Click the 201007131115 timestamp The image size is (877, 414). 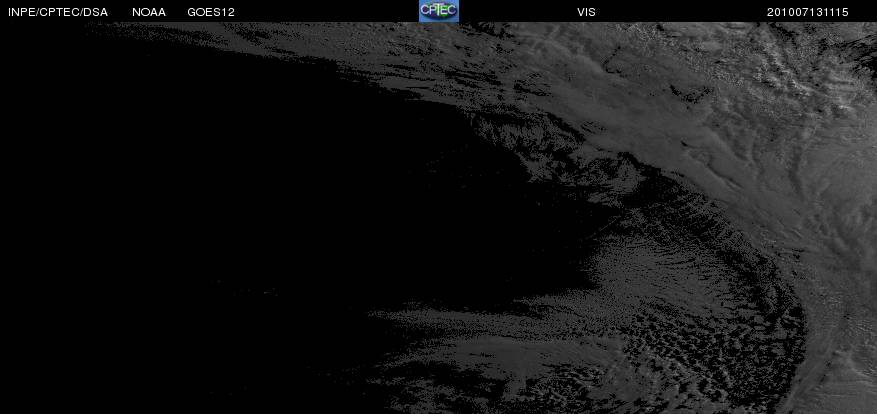tap(808, 12)
